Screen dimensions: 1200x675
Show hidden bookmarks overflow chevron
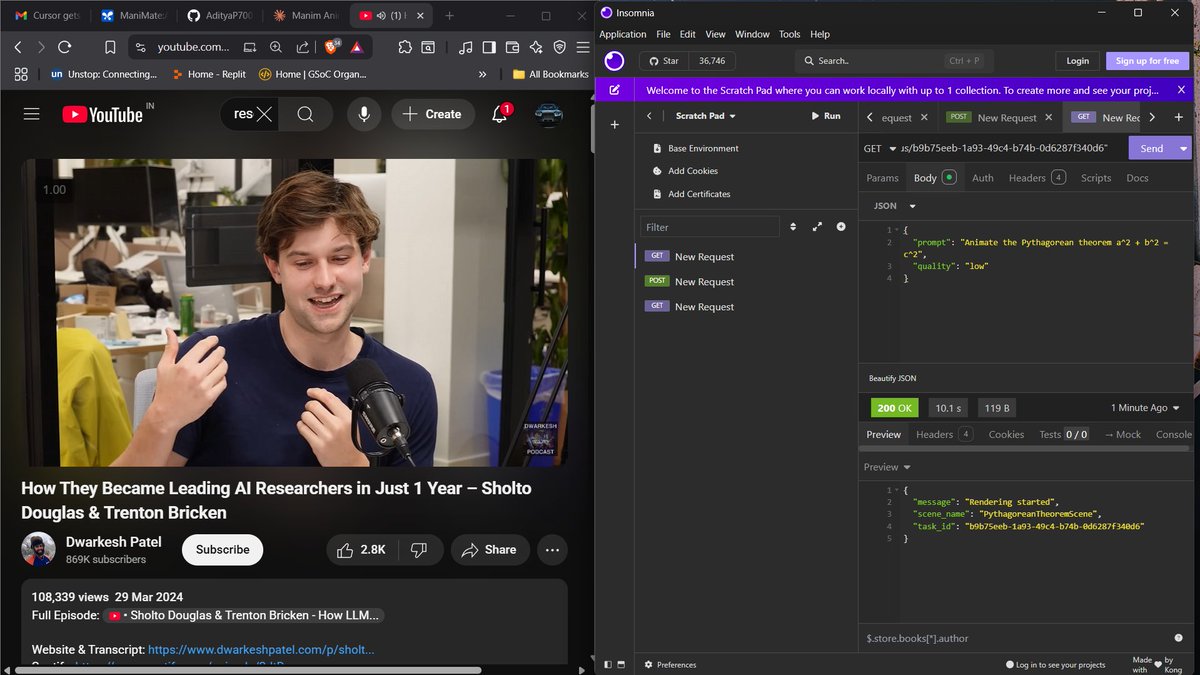(483, 74)
